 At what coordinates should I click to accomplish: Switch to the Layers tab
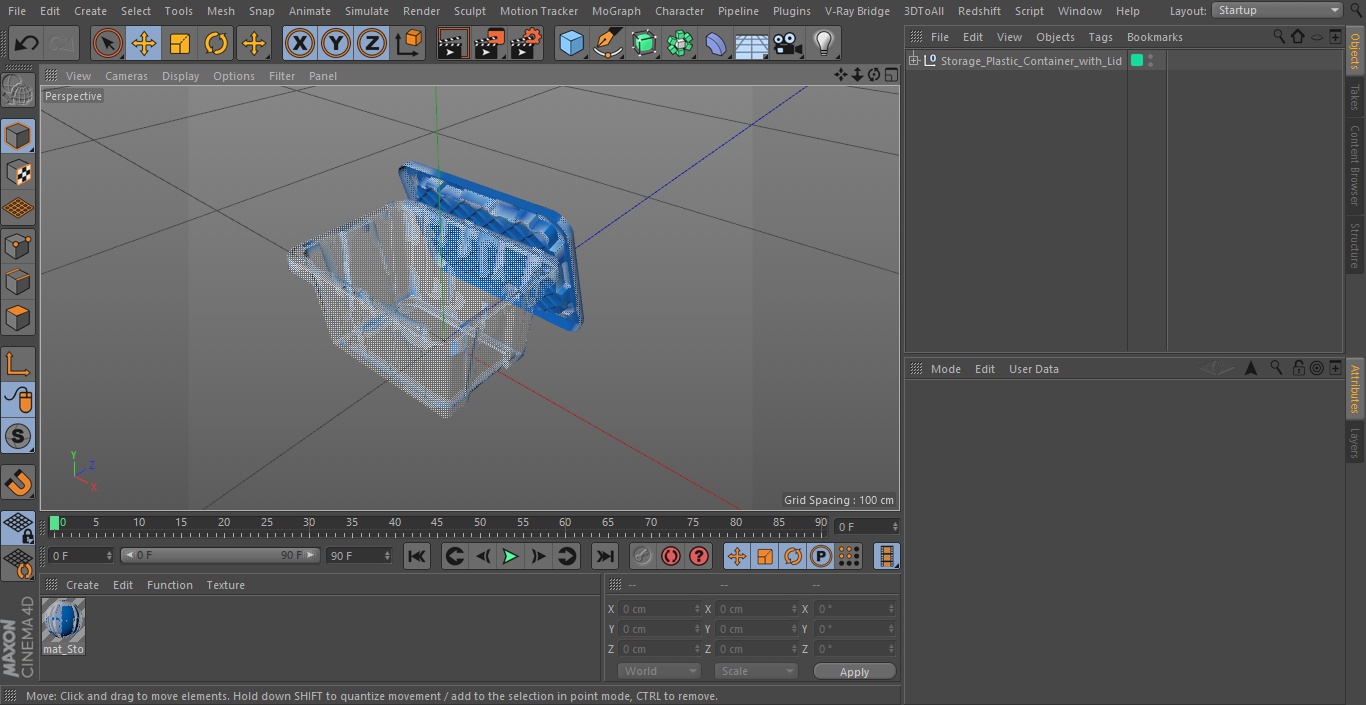coord(1355,442)
